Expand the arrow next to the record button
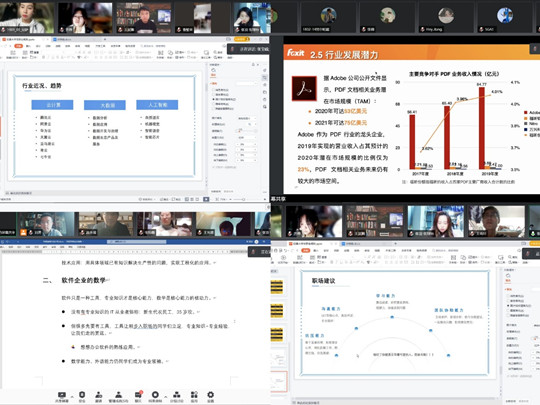This screenshot has height=405, width=540. click(x=166, y=396)
